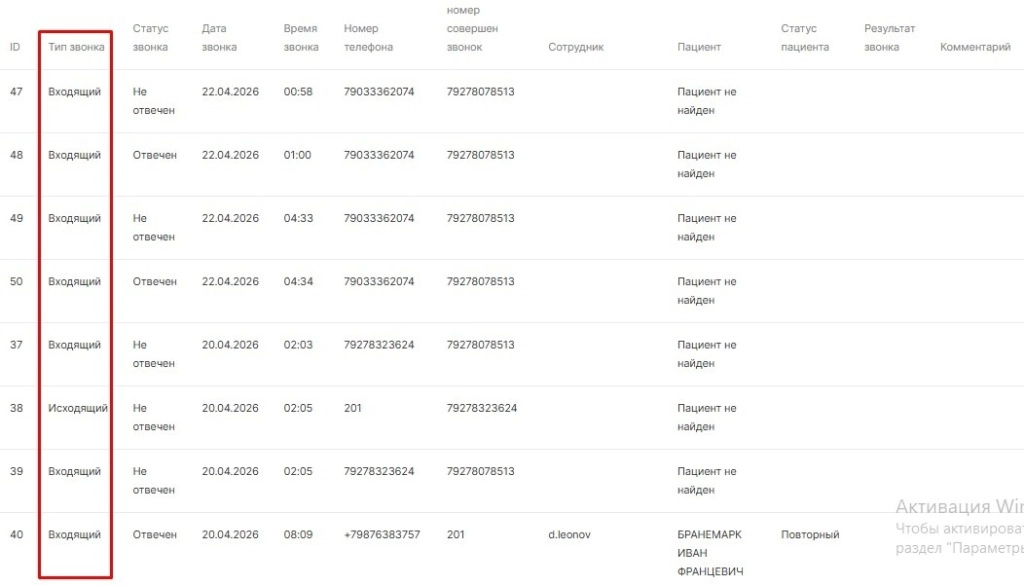
Task: Click employee d.leonov in row 40
Action: pyautogui.click(x=570, y=535)
